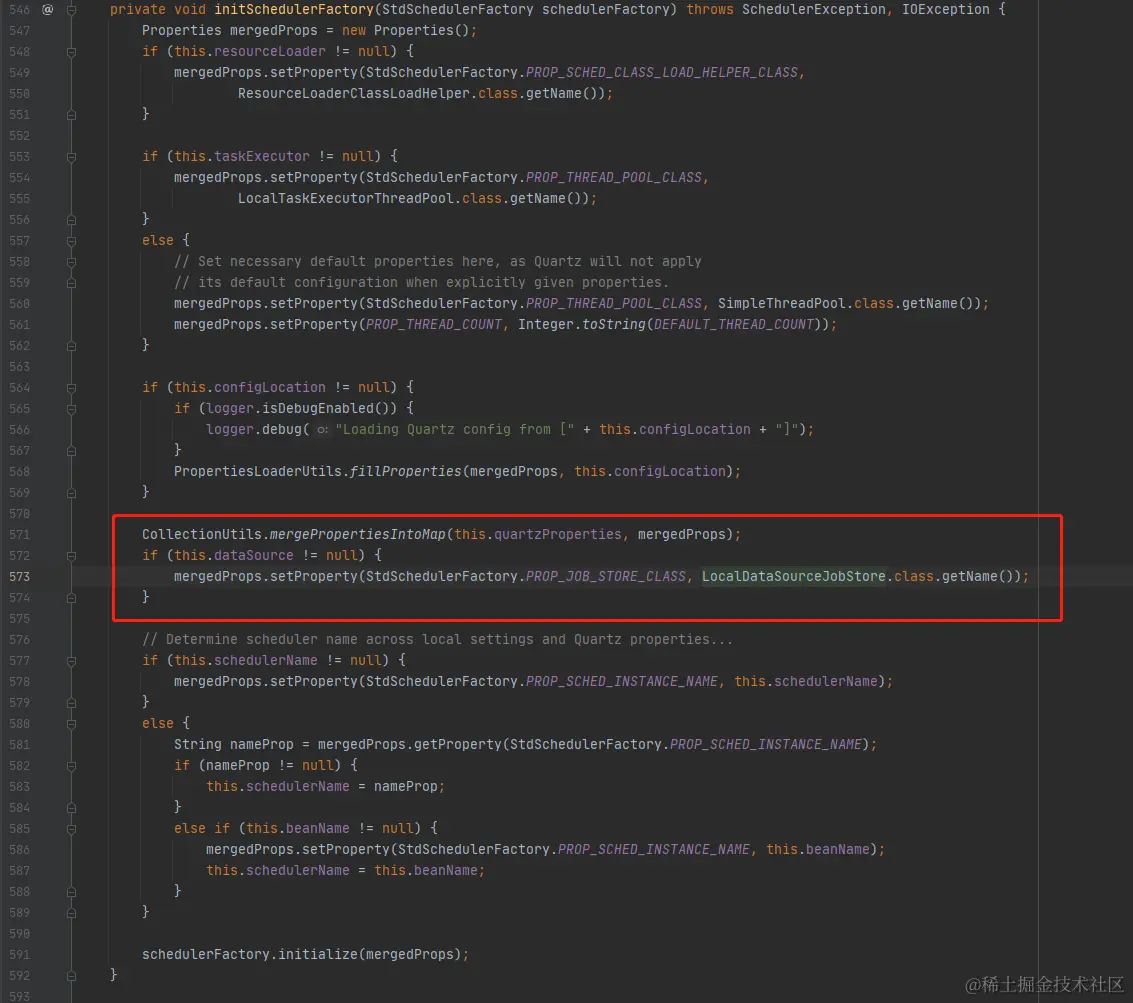Collapse the else block fold on line 557

pos(72,241)
